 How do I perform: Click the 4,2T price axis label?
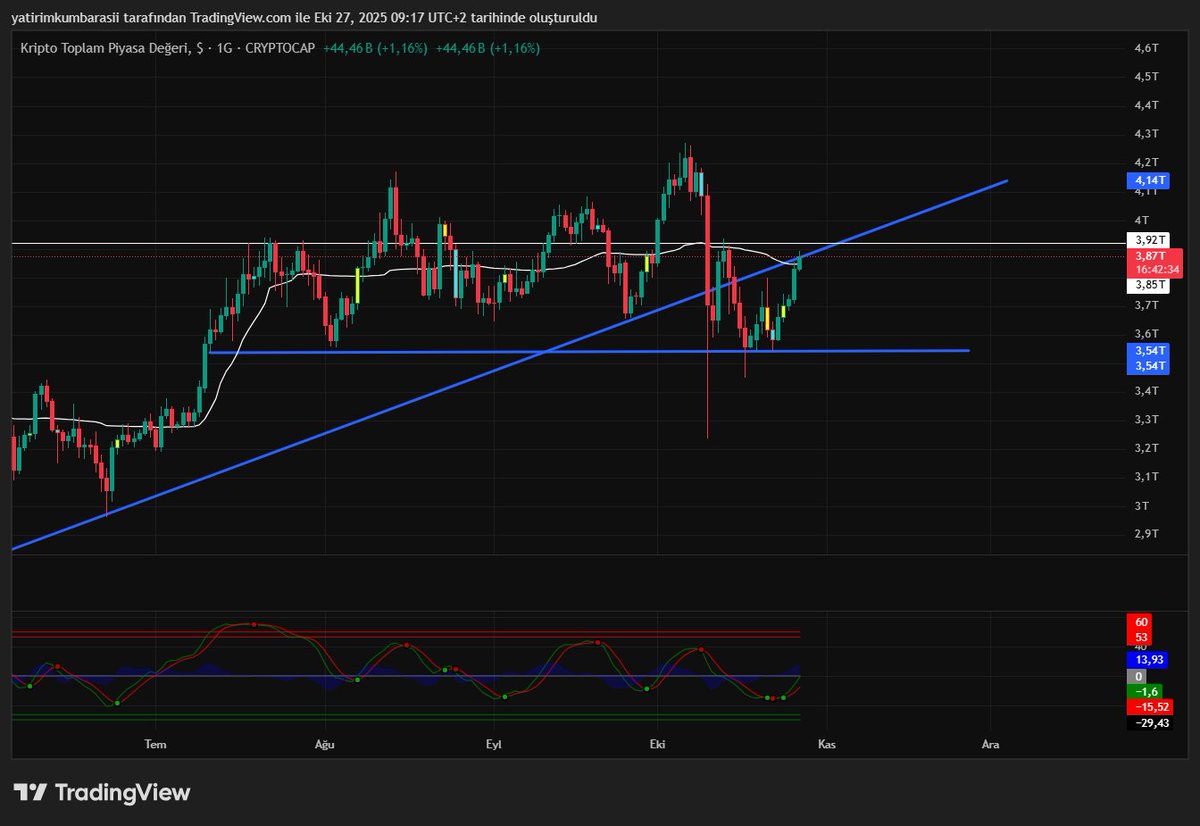point(1146,162)
